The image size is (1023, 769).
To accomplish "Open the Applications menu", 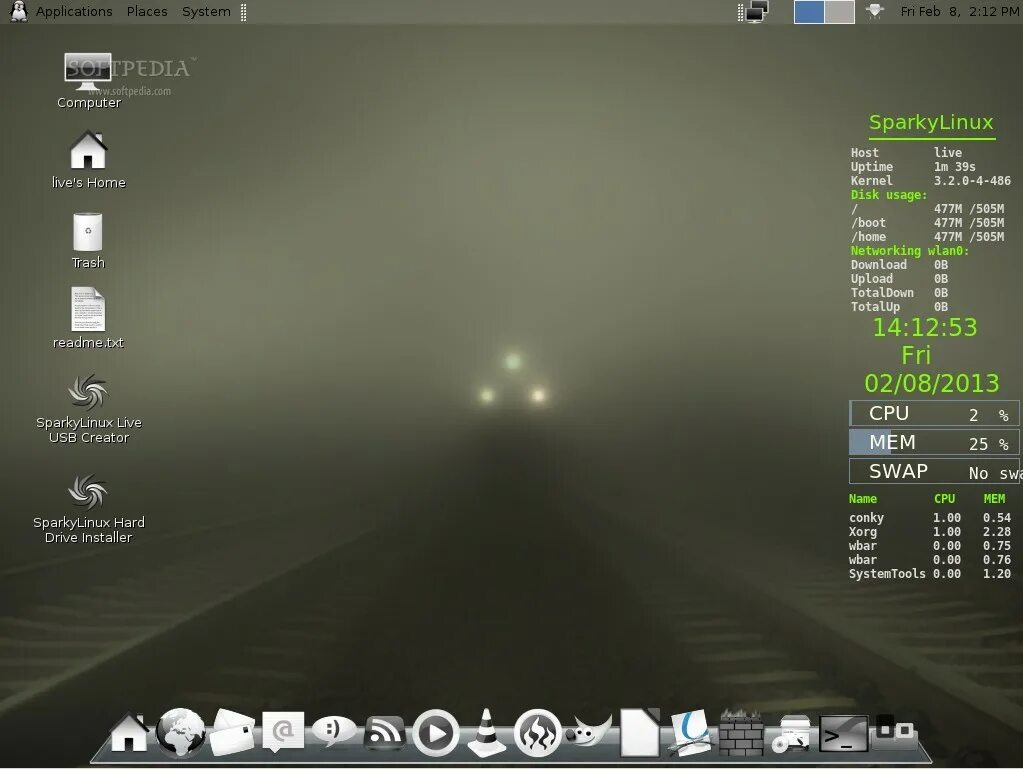I will [x=74, y=11].
